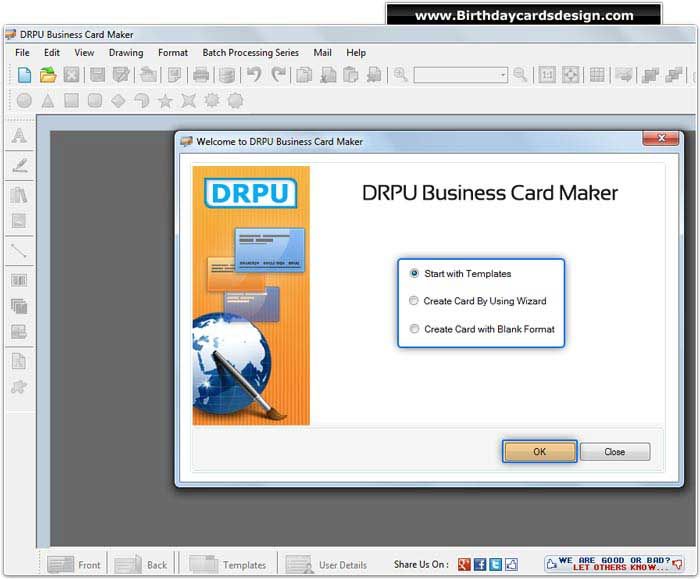The height and width of the screenshot is (579, 700).
Task: Open the Mail menu
Action: (x=322, y=53)
